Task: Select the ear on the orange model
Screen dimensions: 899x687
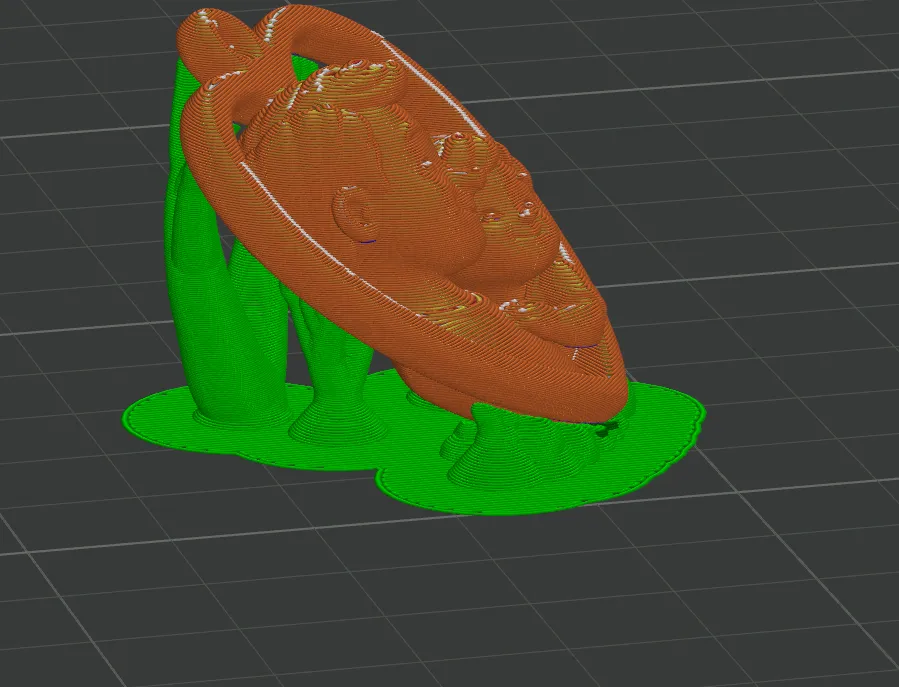Action: click(x=357, y=214)
